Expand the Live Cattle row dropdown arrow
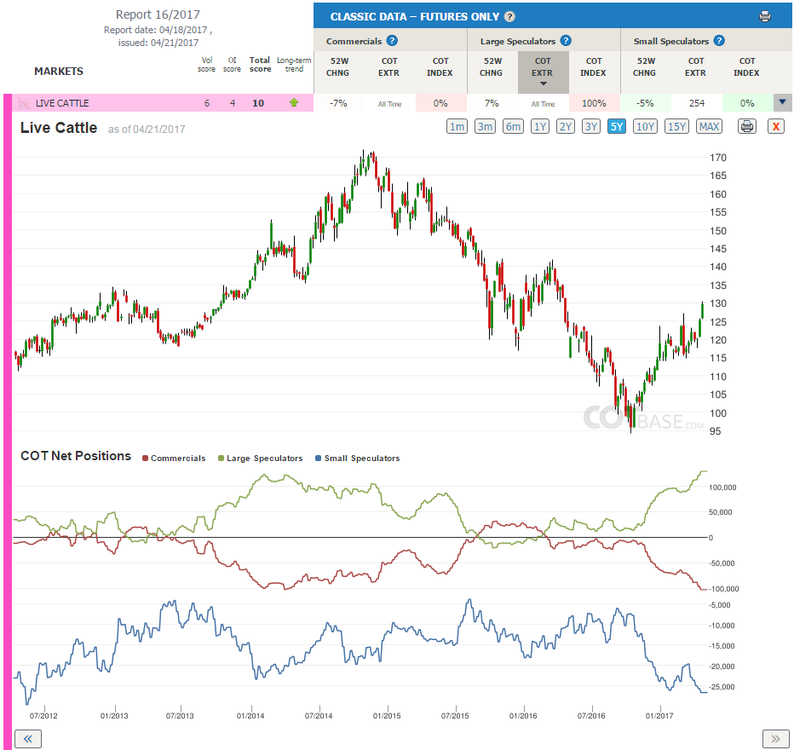This screenshot has height=750, width=794. pos(782,102)
